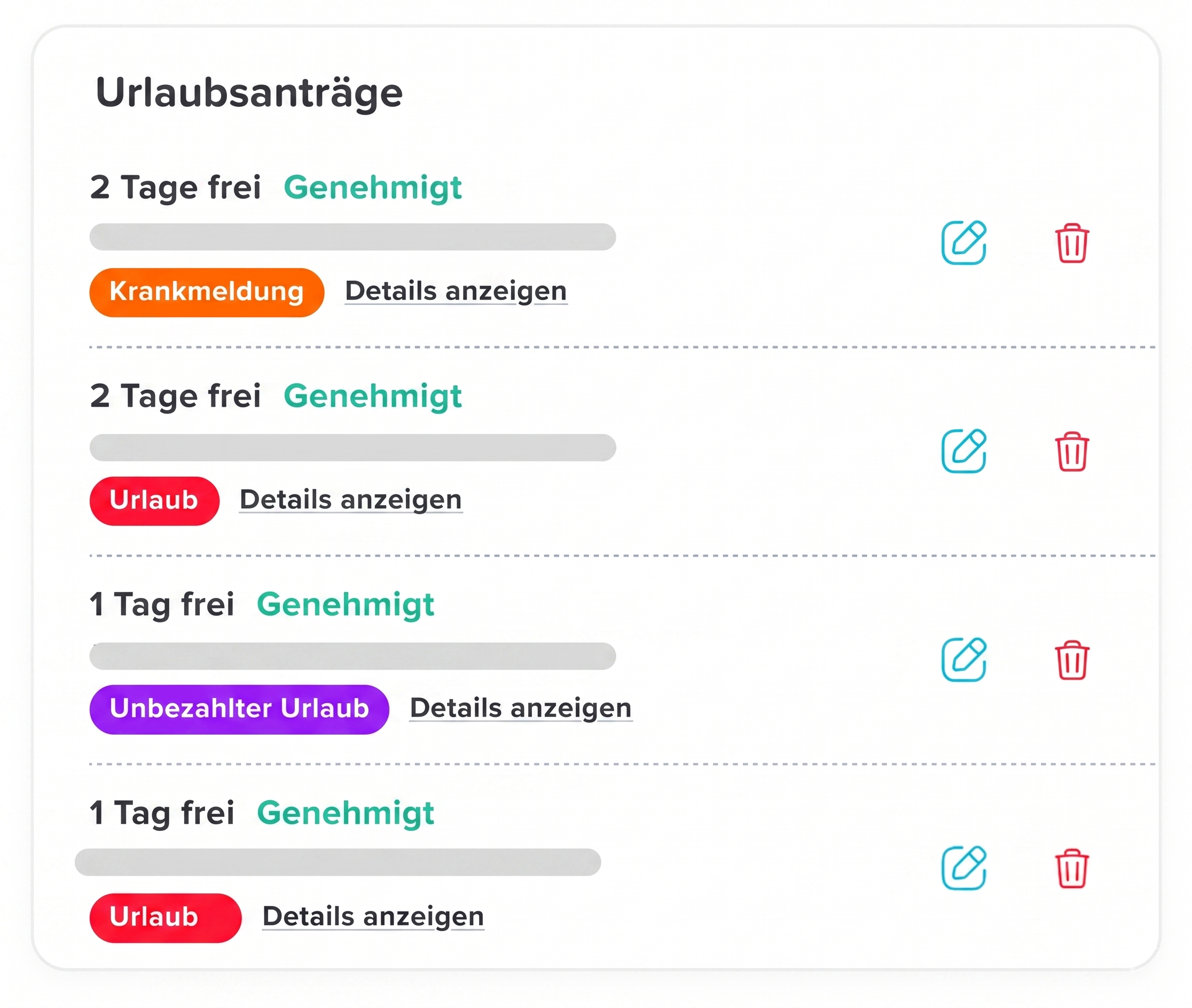Edit the Unbezahlter Urlaub request

(x=963, y=659)
